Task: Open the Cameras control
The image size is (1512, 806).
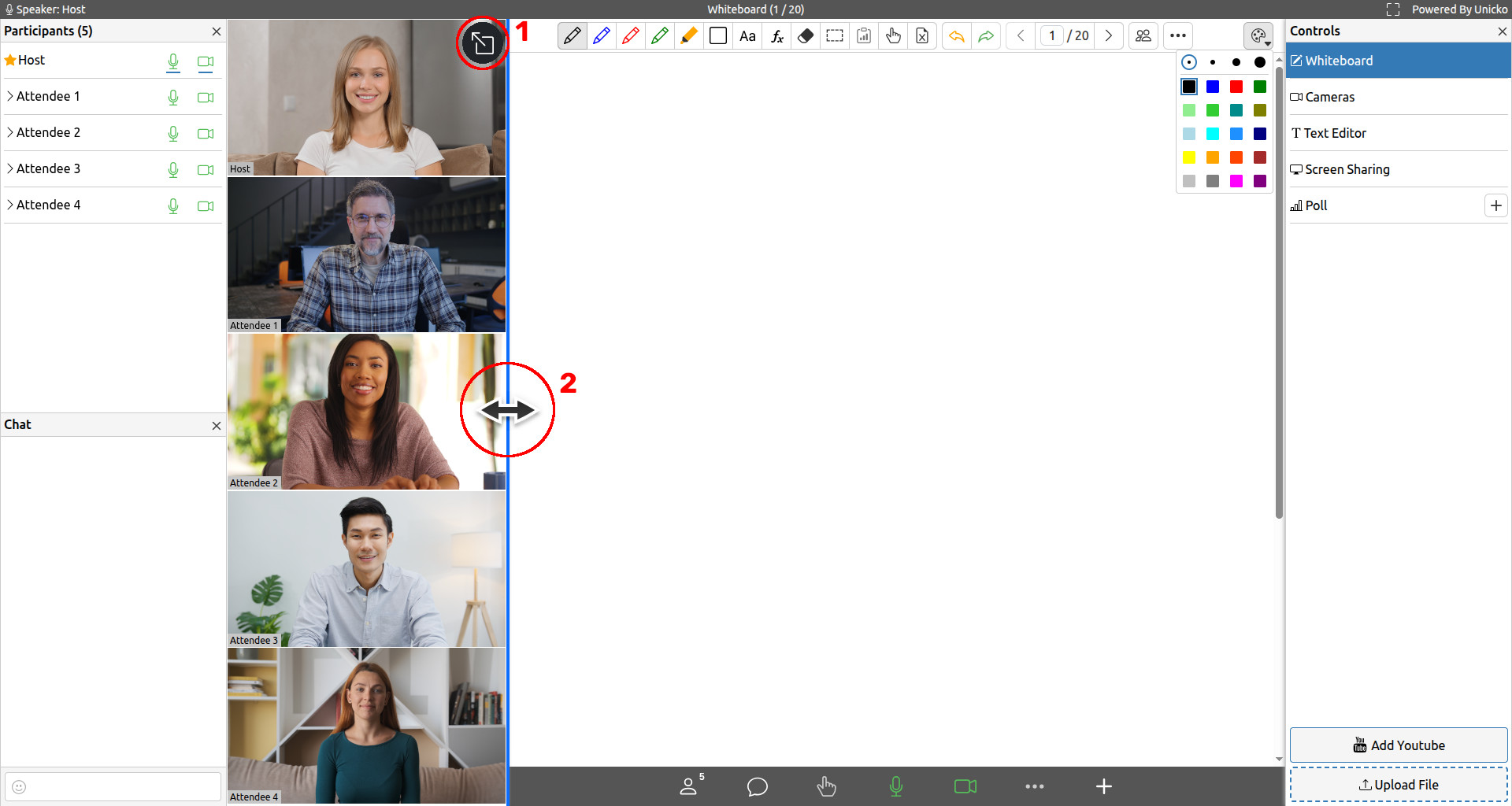Action: pos(1399,97)
